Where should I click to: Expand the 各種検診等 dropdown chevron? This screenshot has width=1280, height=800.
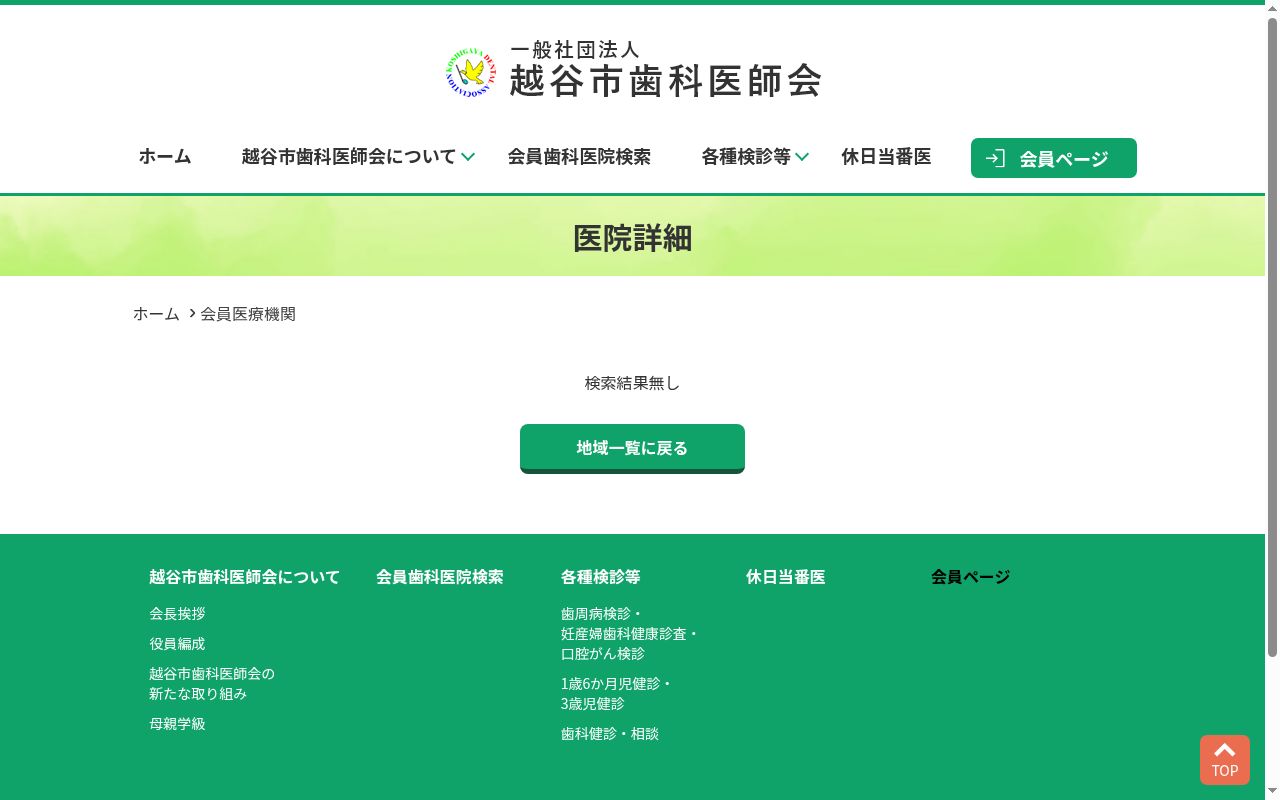802,157
